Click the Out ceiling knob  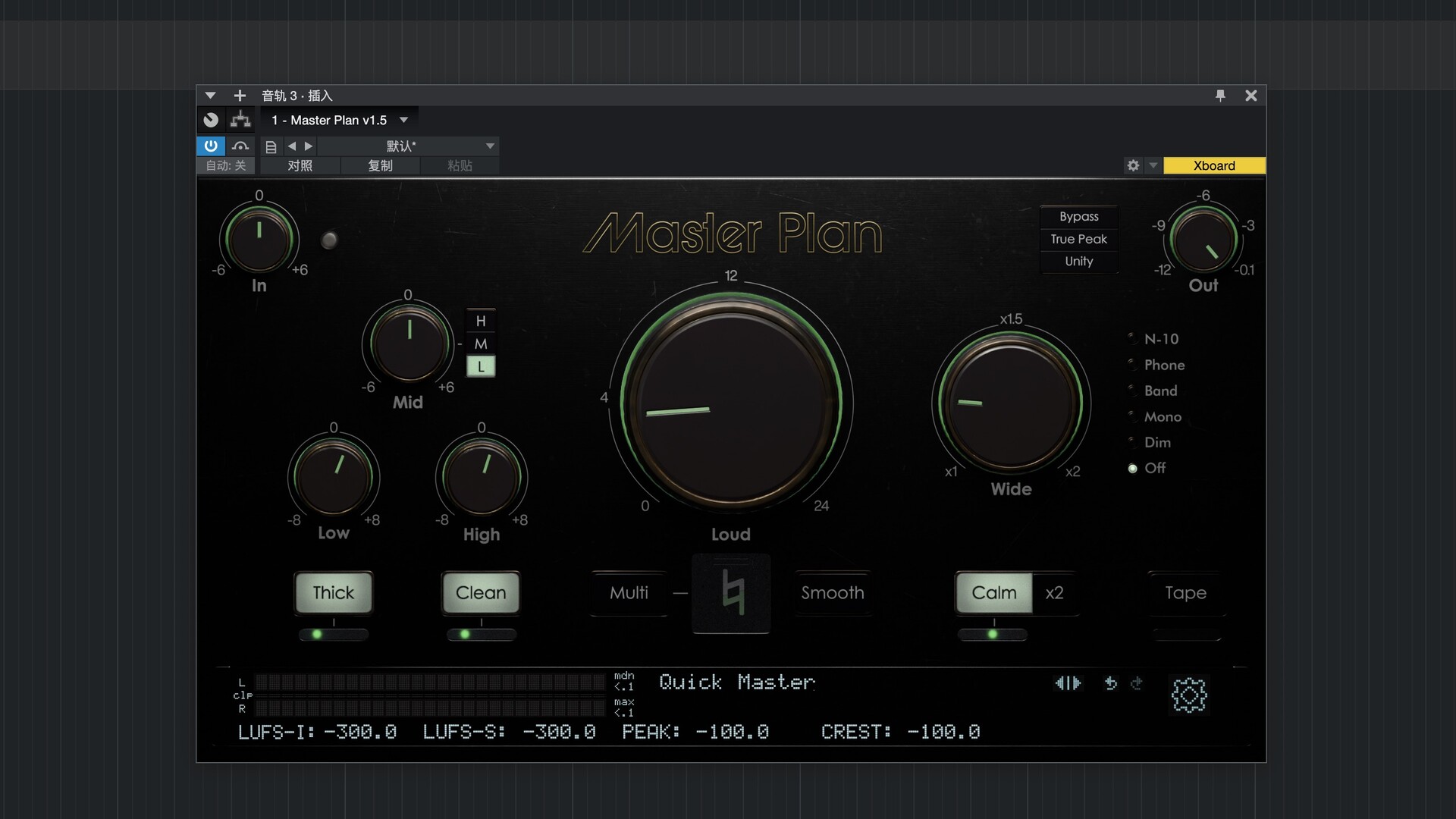click(1203, 239)
